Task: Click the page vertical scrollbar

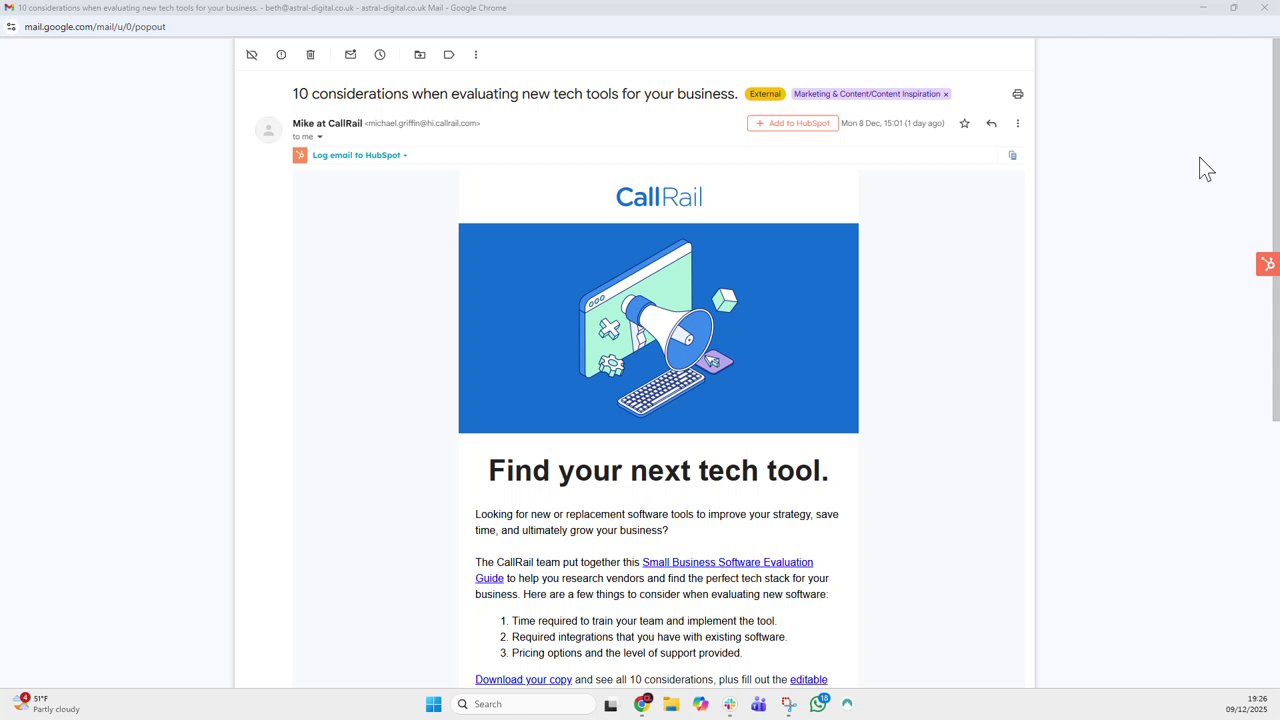Action: (1275, 230)
